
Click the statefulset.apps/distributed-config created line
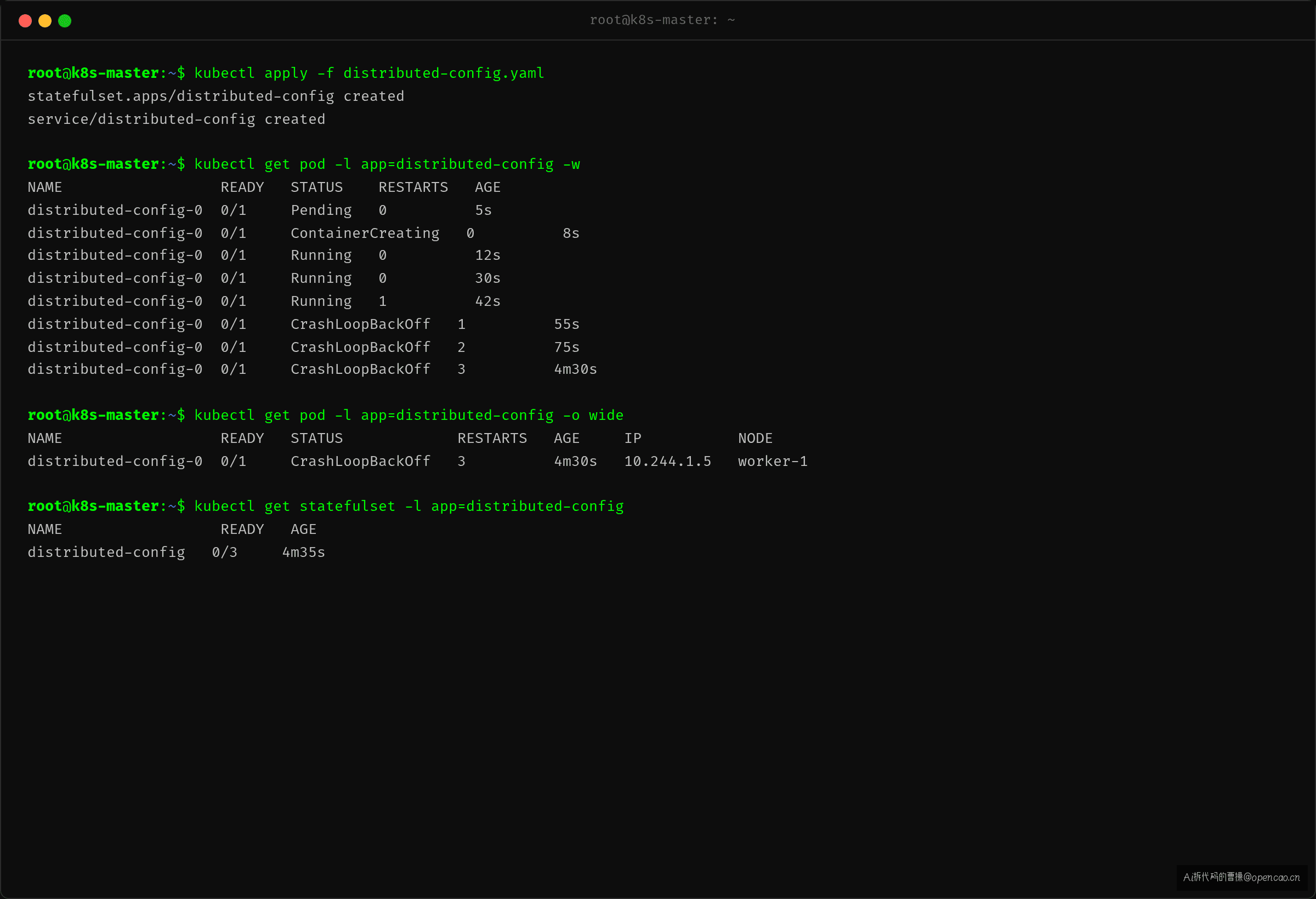coord(215,96)
